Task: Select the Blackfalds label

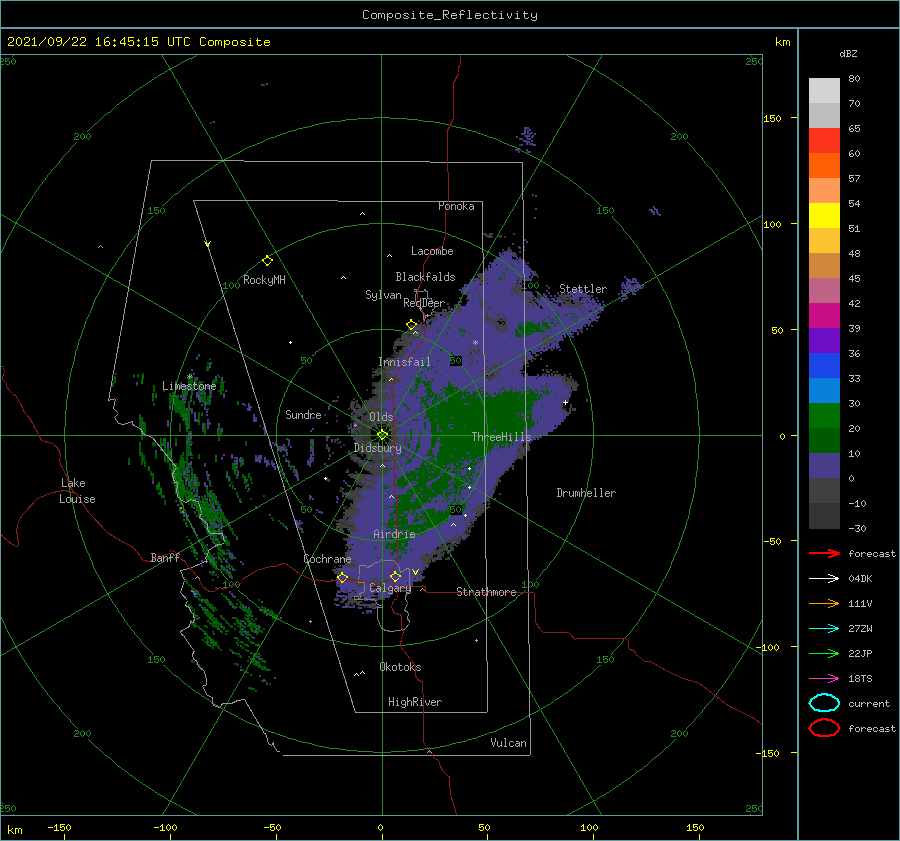Action: point(425,277)
